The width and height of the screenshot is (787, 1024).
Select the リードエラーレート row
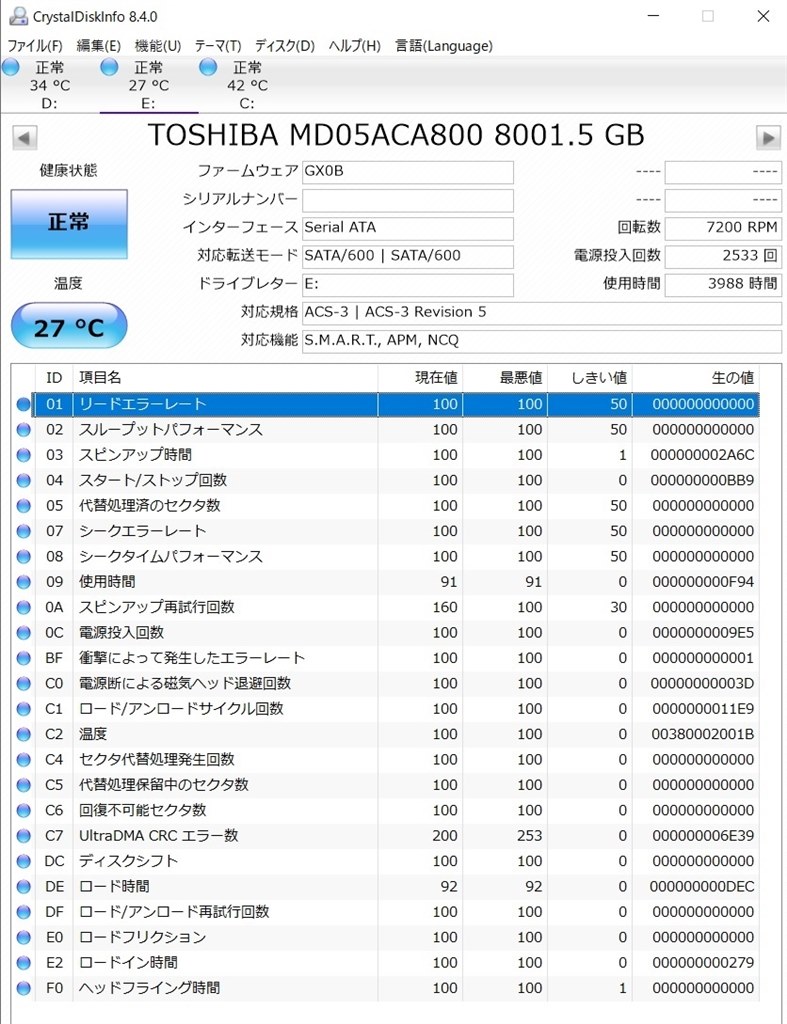click(x=397, y=404)
